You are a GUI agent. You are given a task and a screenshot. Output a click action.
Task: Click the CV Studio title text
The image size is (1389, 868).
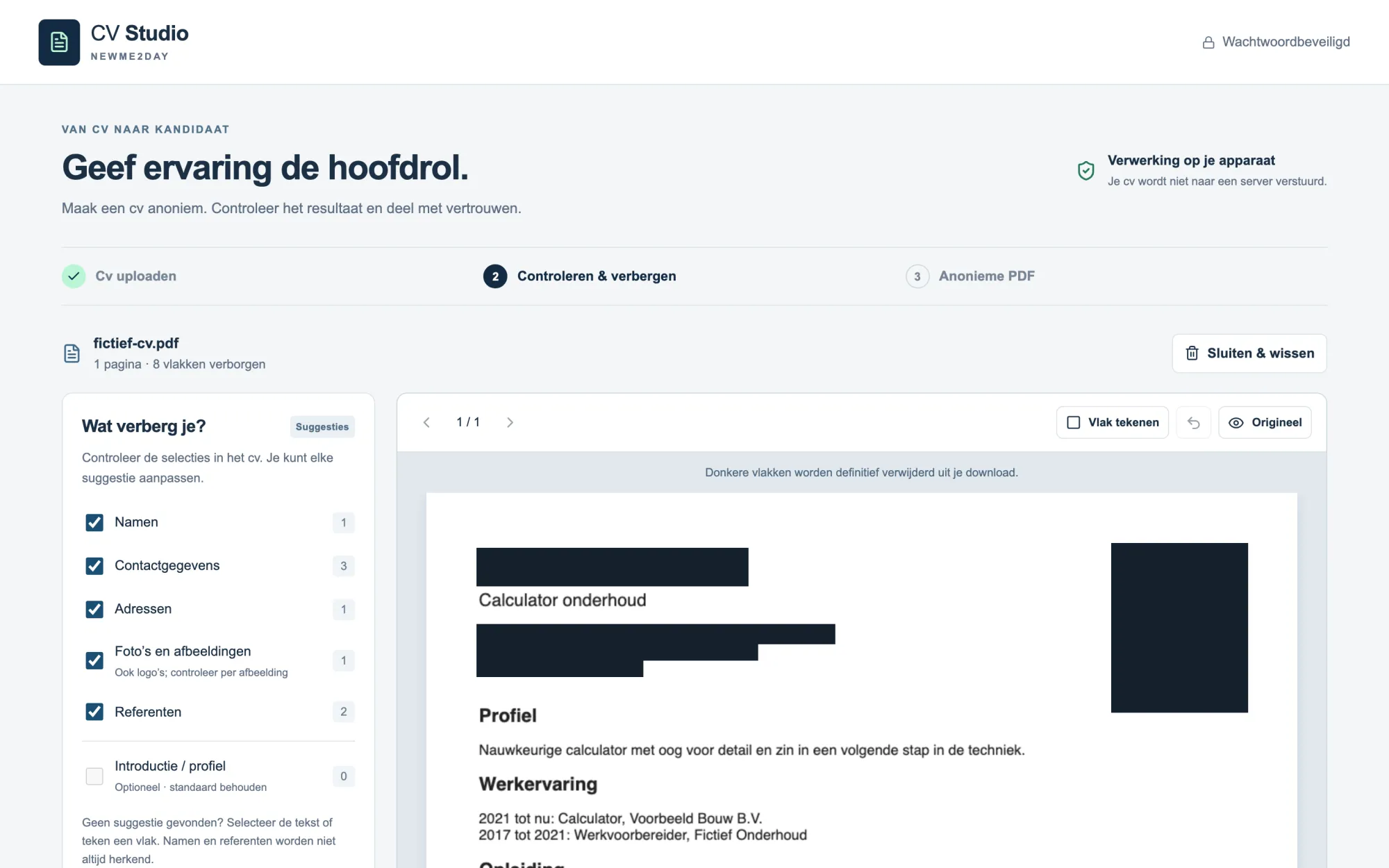pyautogui.click(x=140, y=33)
